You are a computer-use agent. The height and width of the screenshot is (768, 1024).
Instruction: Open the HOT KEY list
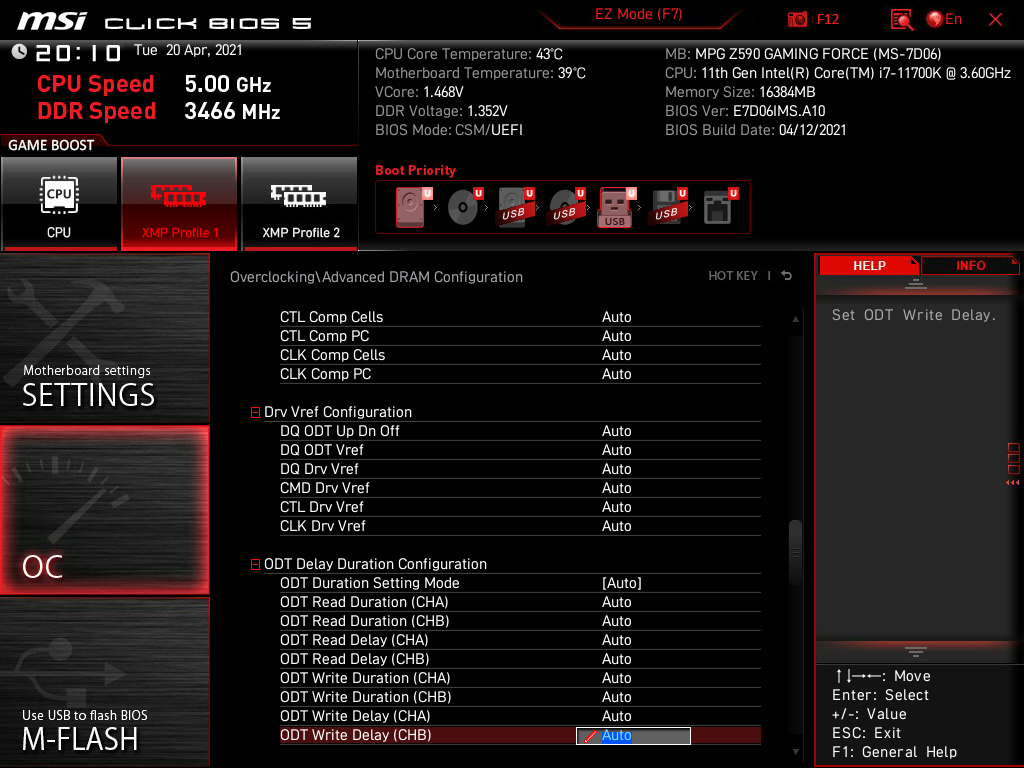(x=733, y=276)
